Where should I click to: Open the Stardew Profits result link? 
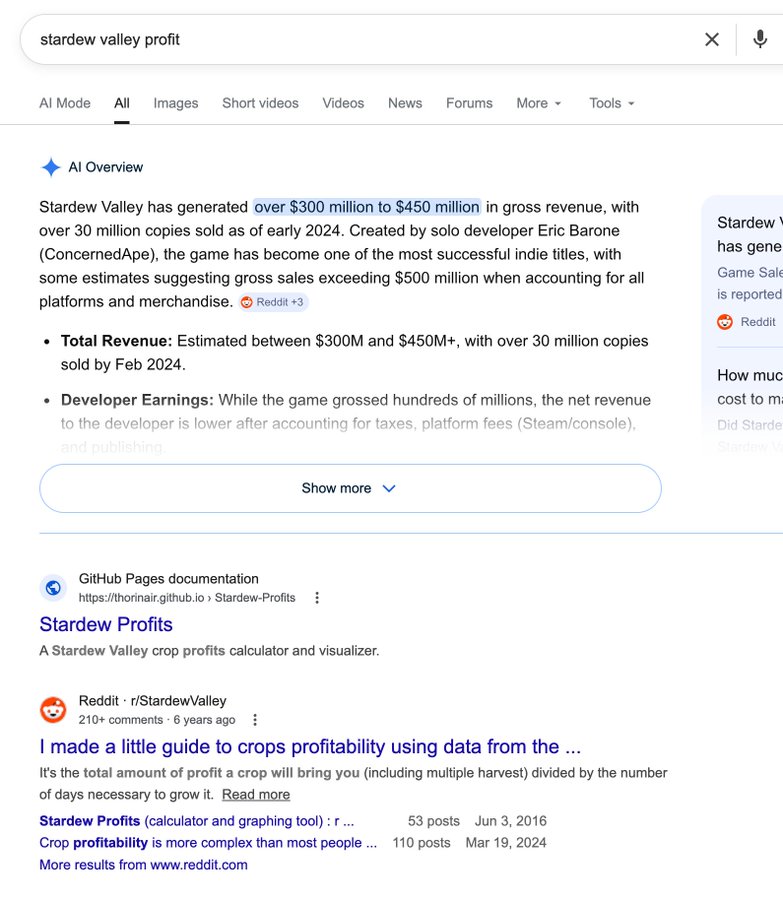point(106,624)
